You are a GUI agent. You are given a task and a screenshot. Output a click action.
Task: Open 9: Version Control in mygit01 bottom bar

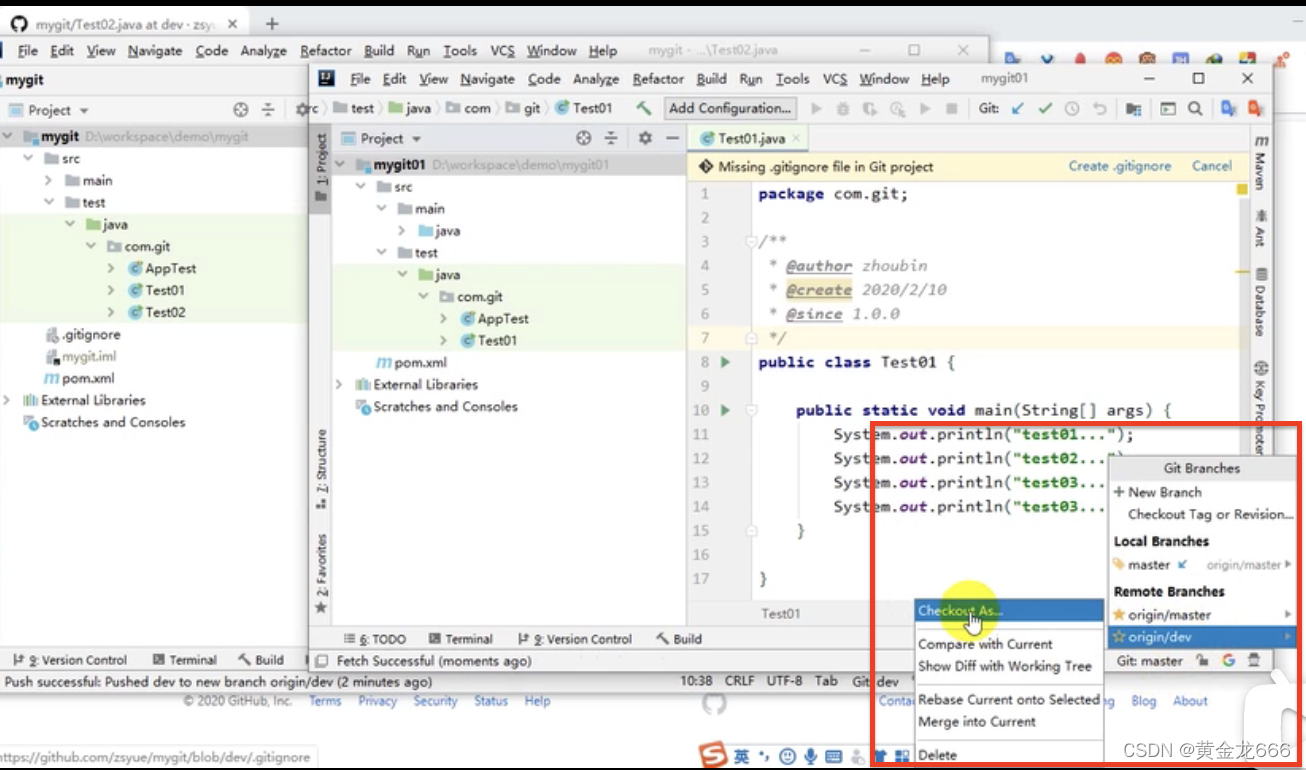tap(575, 639)
